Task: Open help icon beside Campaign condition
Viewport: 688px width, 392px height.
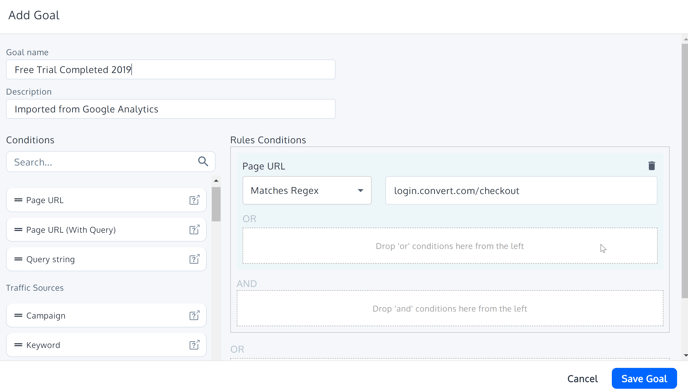Action: 194,315
